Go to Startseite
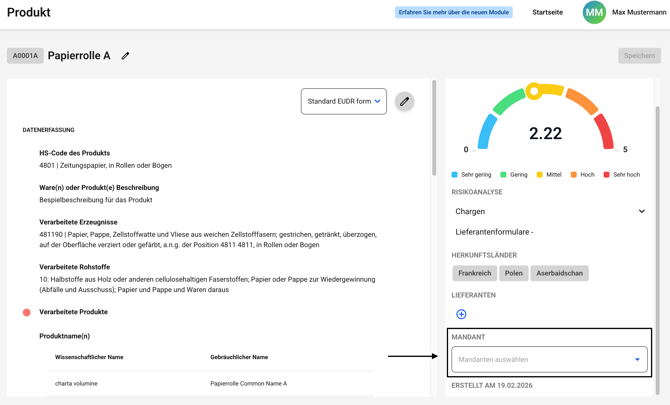This screenshot has height=405, width=670. [547, 13]
